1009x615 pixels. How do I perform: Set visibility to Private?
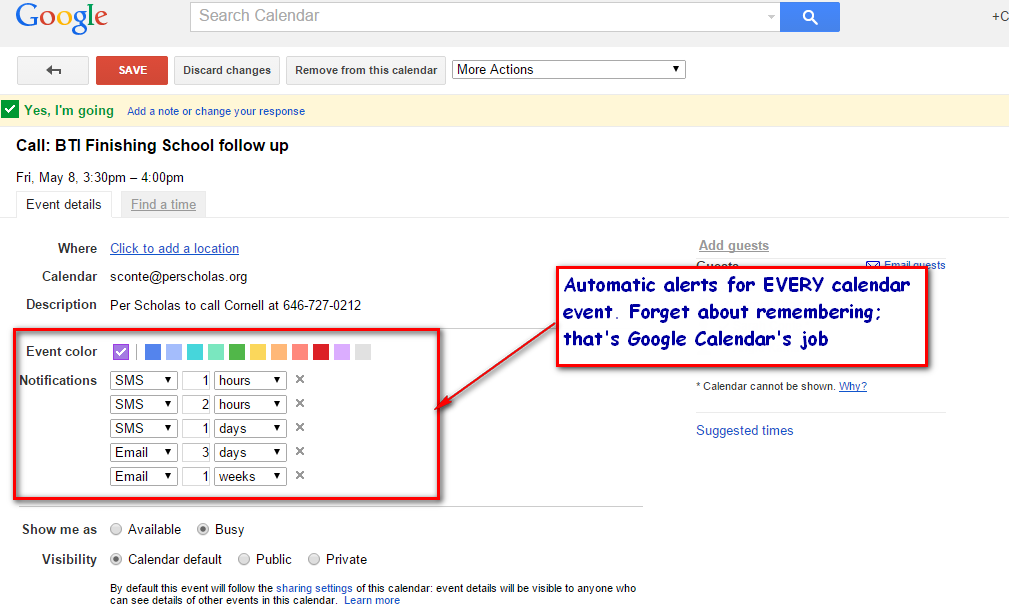(x=313, y=559)
